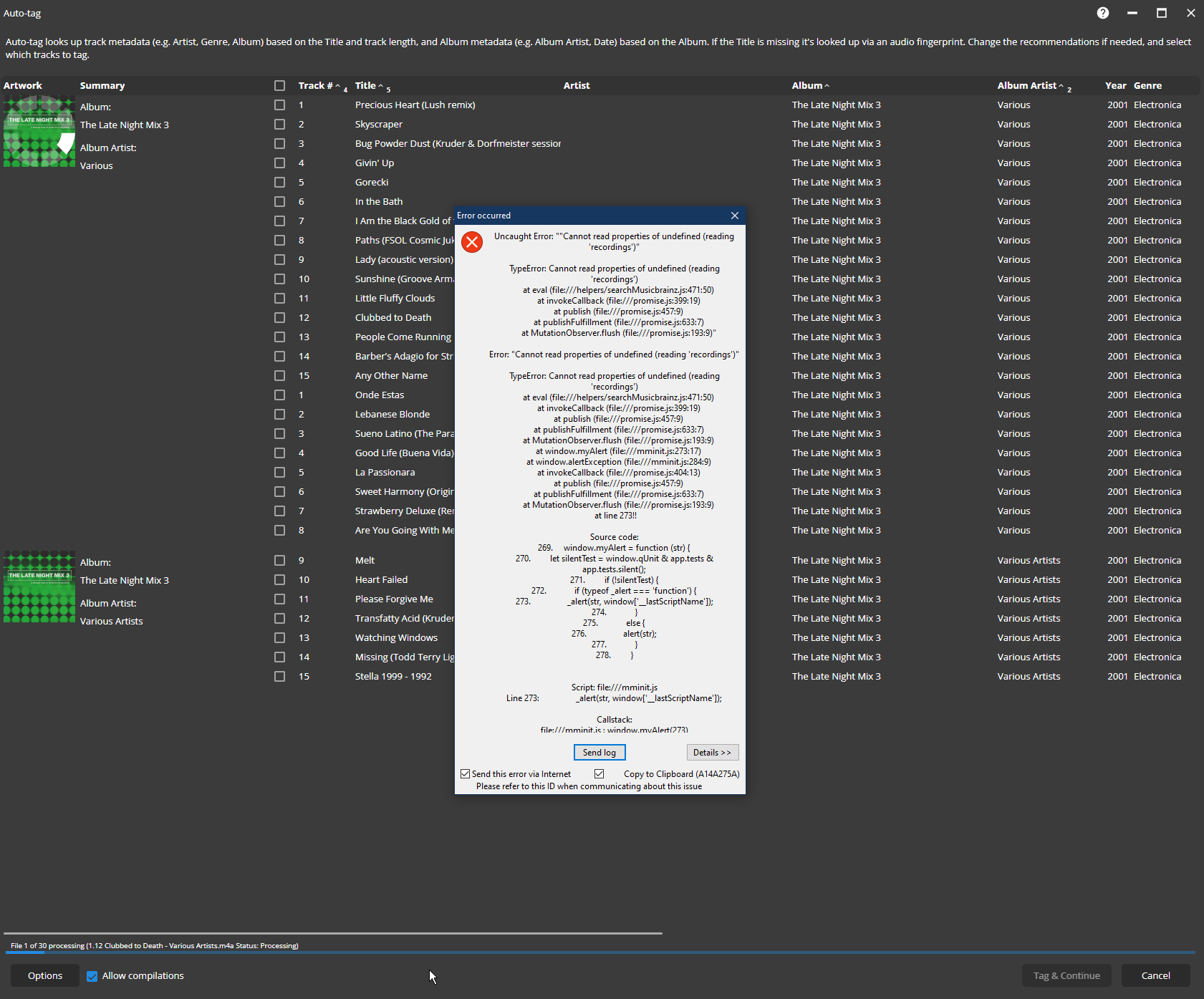
Task: Click the horizontal scrollbar above the status line
Action: (x=333, y=934)
